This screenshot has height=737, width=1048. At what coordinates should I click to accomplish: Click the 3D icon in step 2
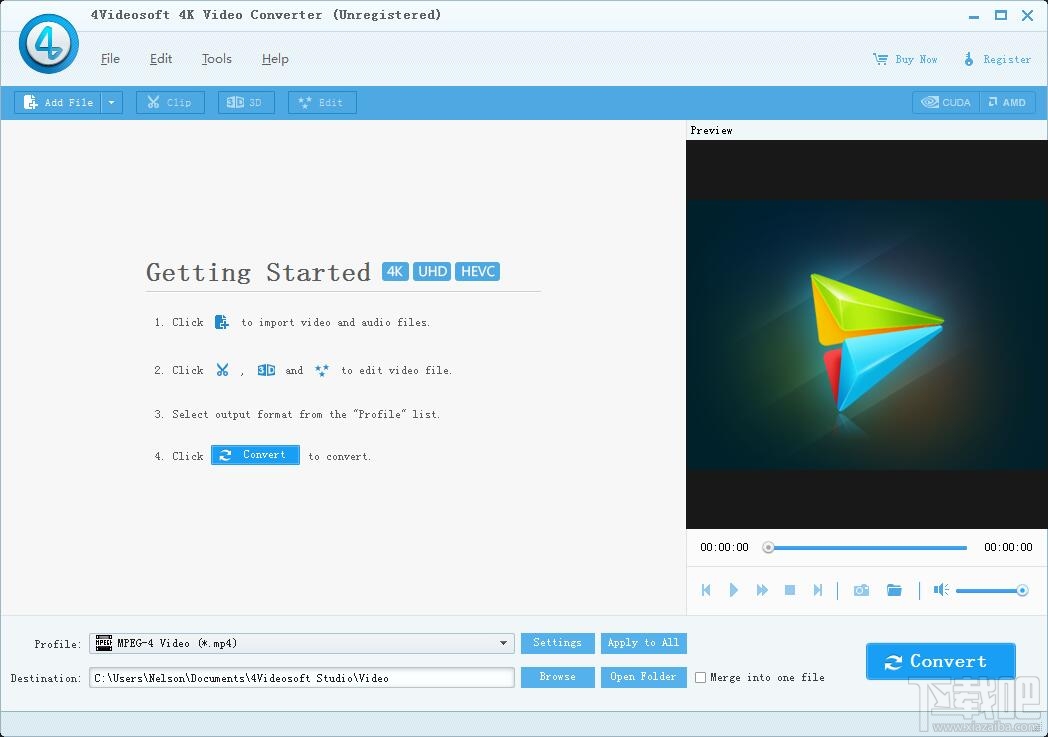[266, 370]
